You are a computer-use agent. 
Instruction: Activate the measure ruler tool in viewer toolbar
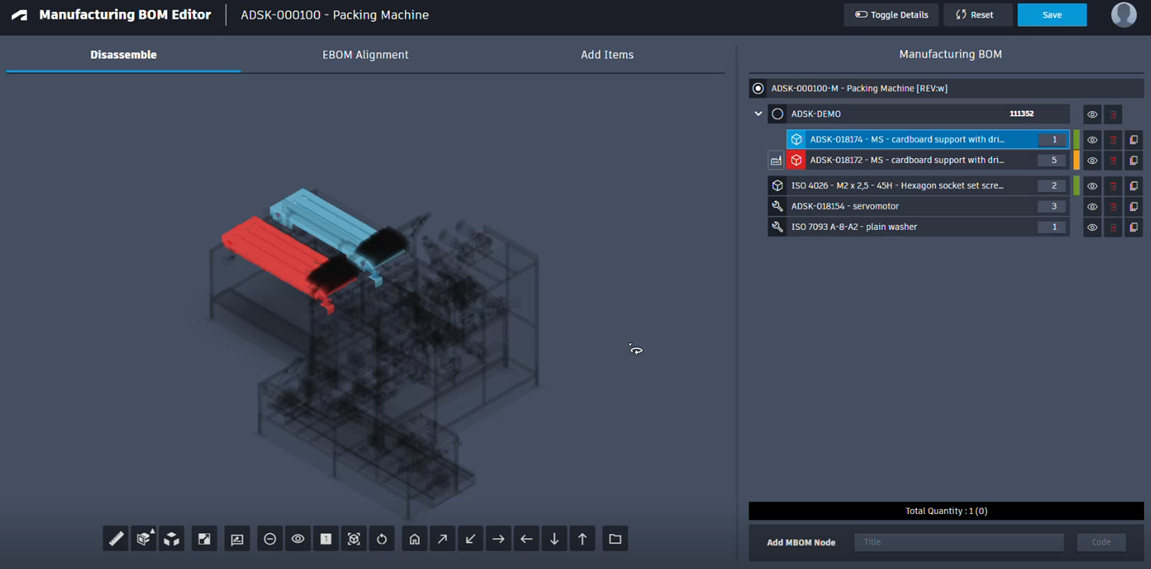[116, 539]
